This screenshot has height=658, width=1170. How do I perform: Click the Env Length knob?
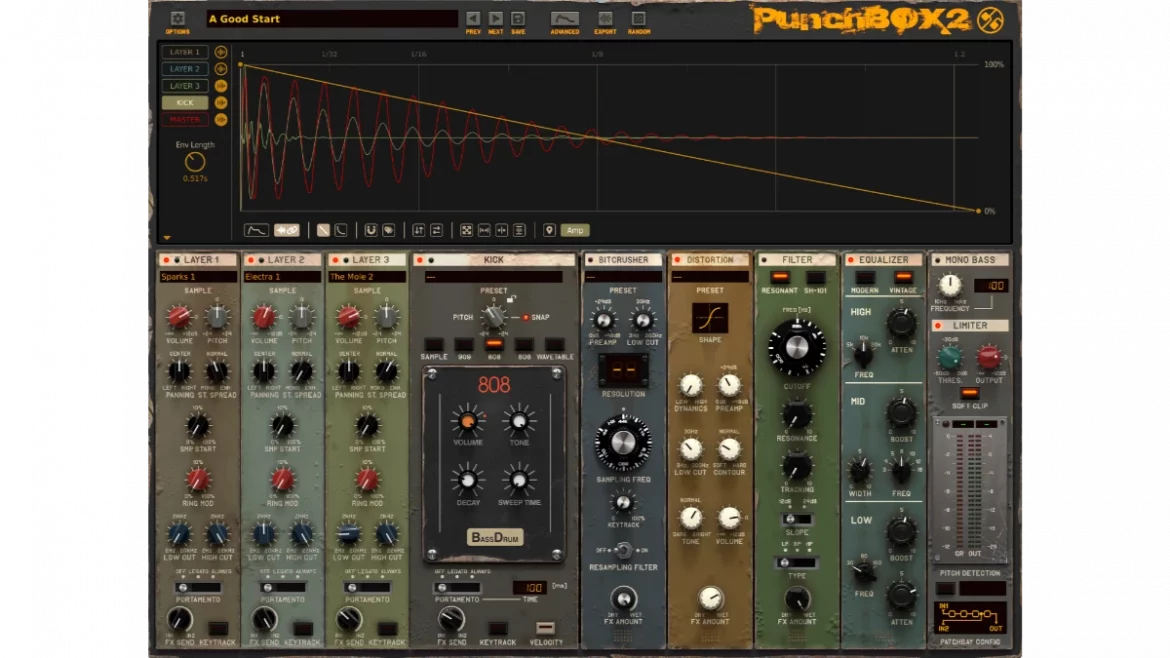195,162
